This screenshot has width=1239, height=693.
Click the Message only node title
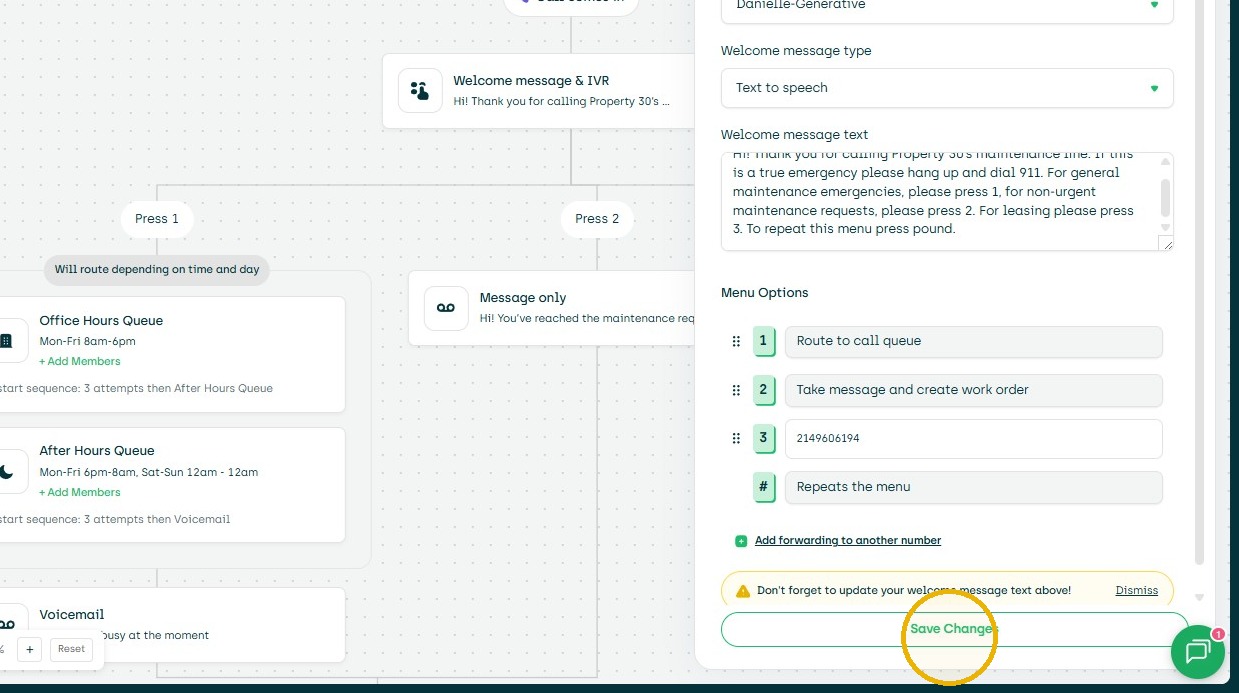click(x=523, y=298)
